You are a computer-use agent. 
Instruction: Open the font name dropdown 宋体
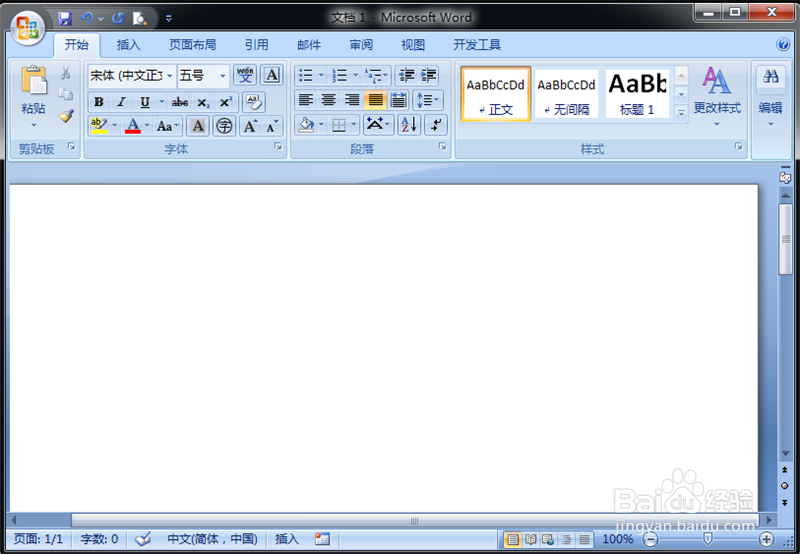[x=169, y=76]
